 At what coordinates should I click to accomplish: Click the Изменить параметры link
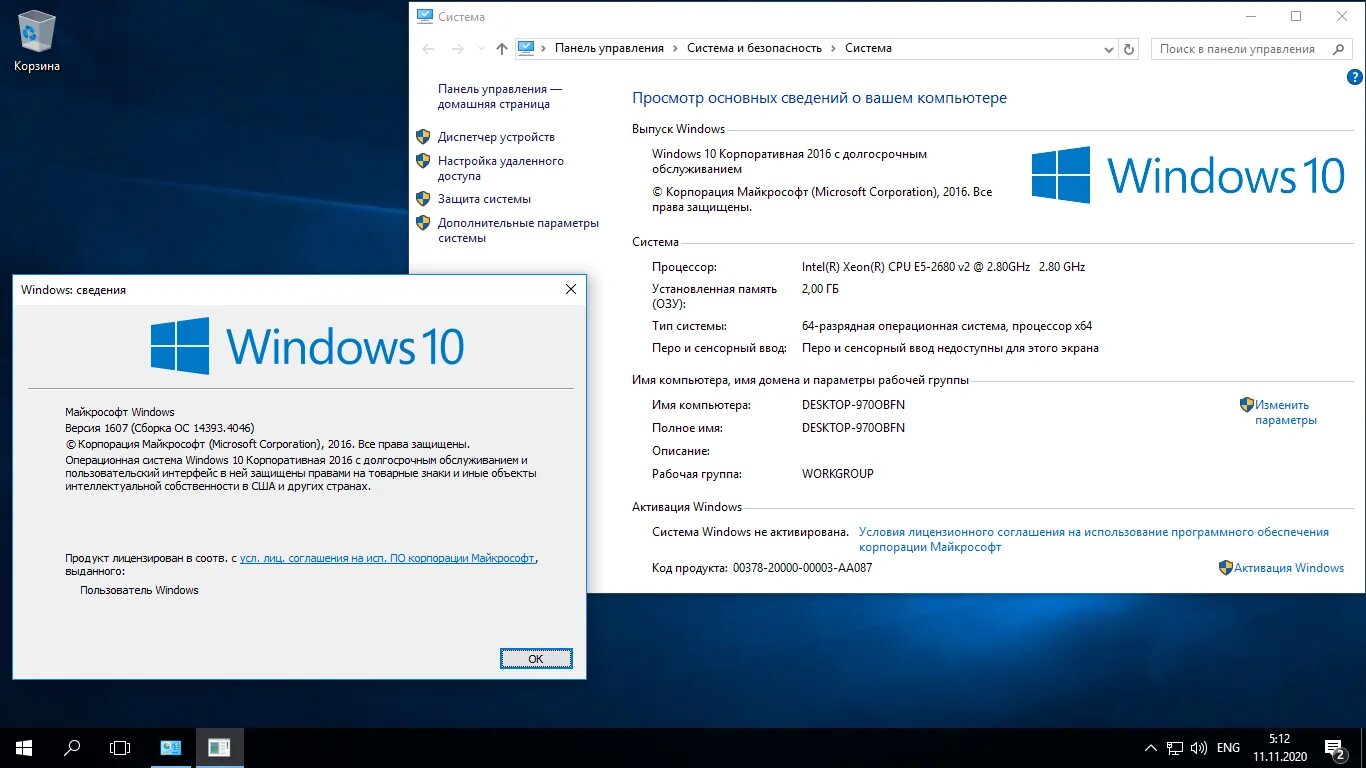(1286, 412)
